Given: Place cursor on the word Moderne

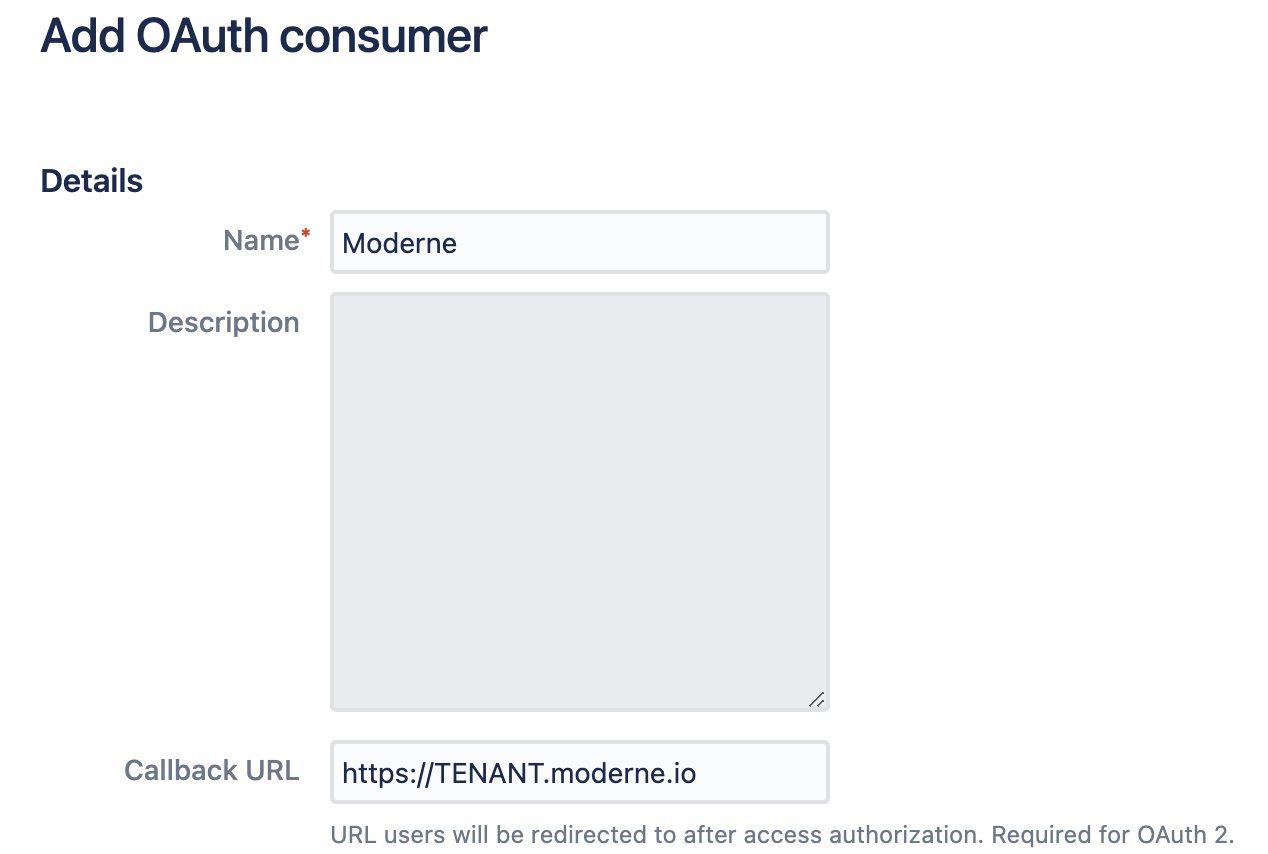Looking at the screenshot, I should (400, 243).
